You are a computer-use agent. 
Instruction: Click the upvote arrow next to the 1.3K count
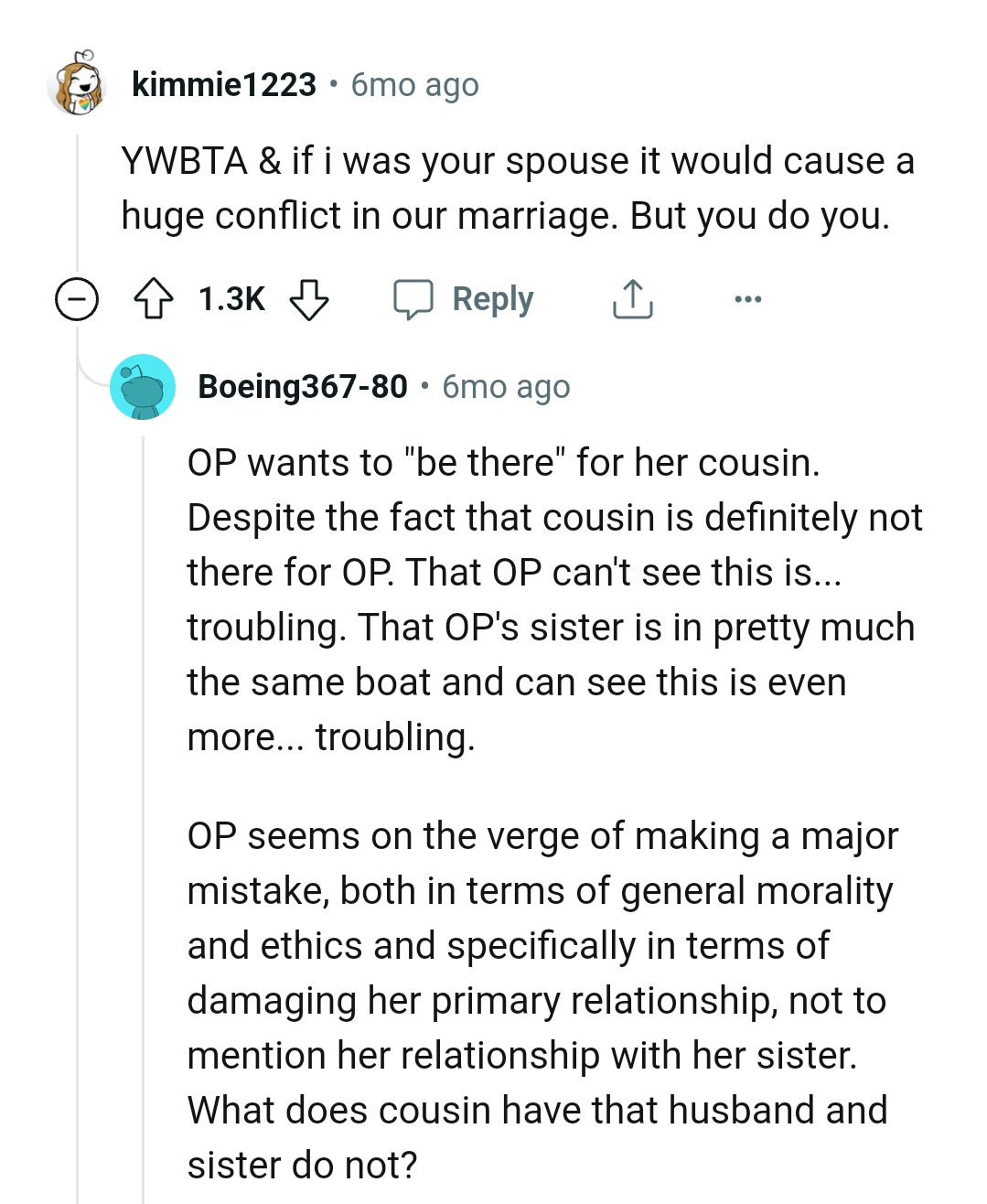point(154,297)
